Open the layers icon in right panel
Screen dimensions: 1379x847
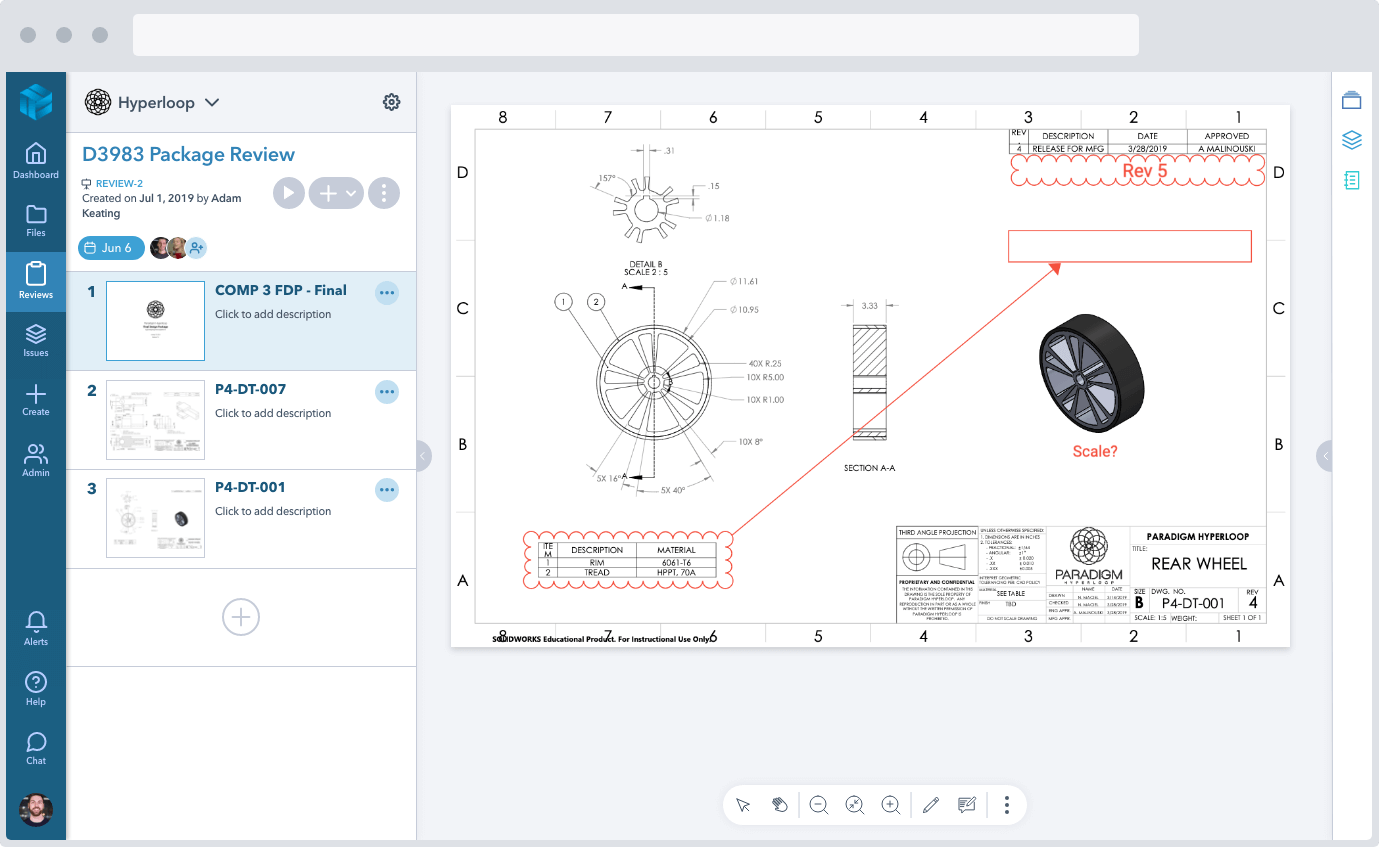(x=1352, y=140)
